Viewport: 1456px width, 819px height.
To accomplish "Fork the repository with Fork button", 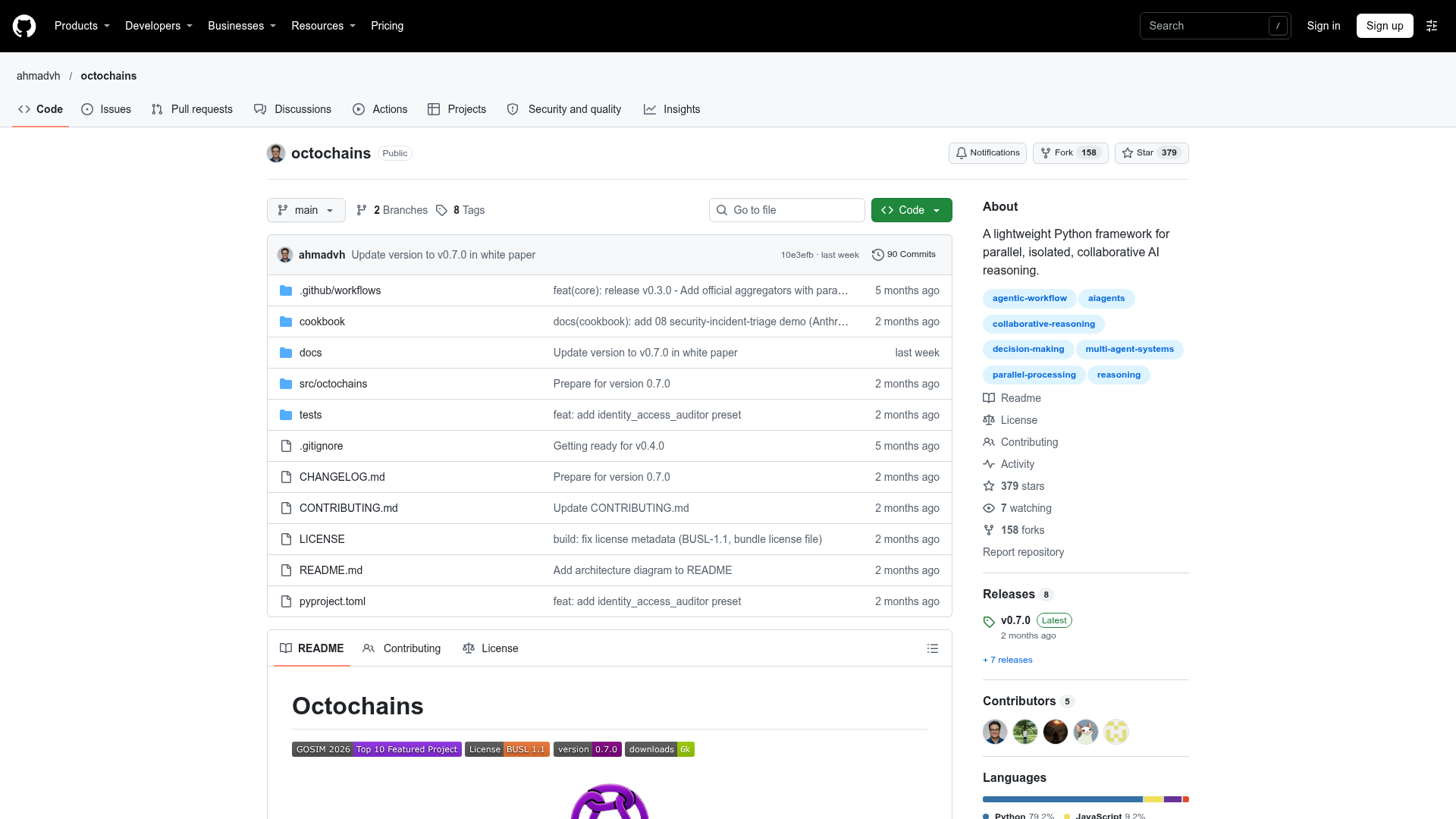I will [x=1071, y=153].
